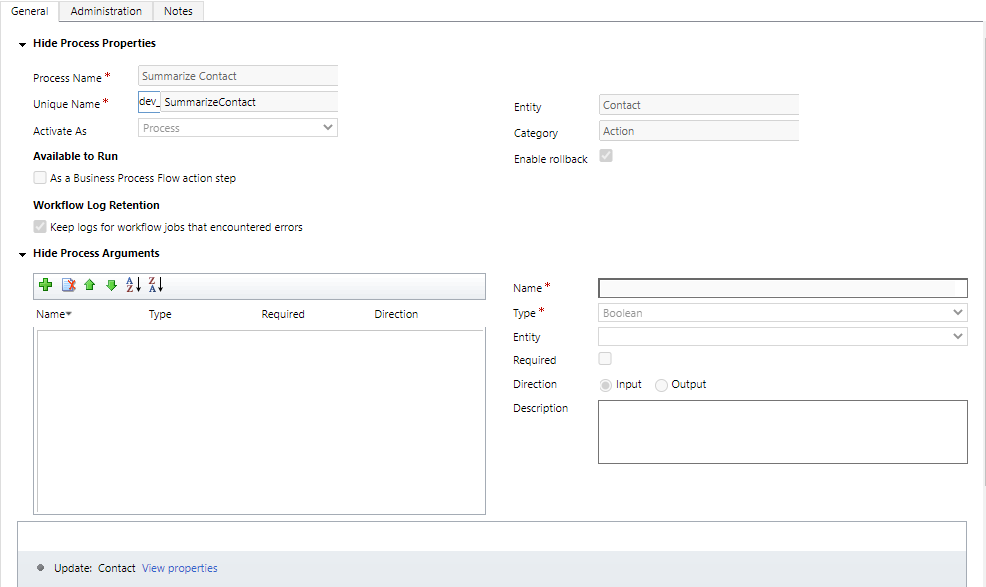The height and width of the screenshot is (587, 986).
Task: Switch to the Notes tab
Action: (179, 11)
